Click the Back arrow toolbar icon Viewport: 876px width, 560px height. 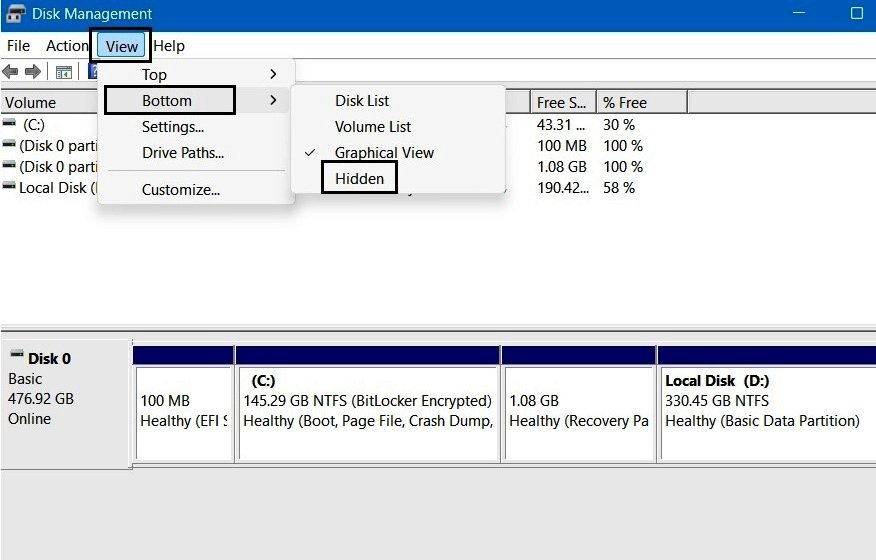tap(10, 72)
